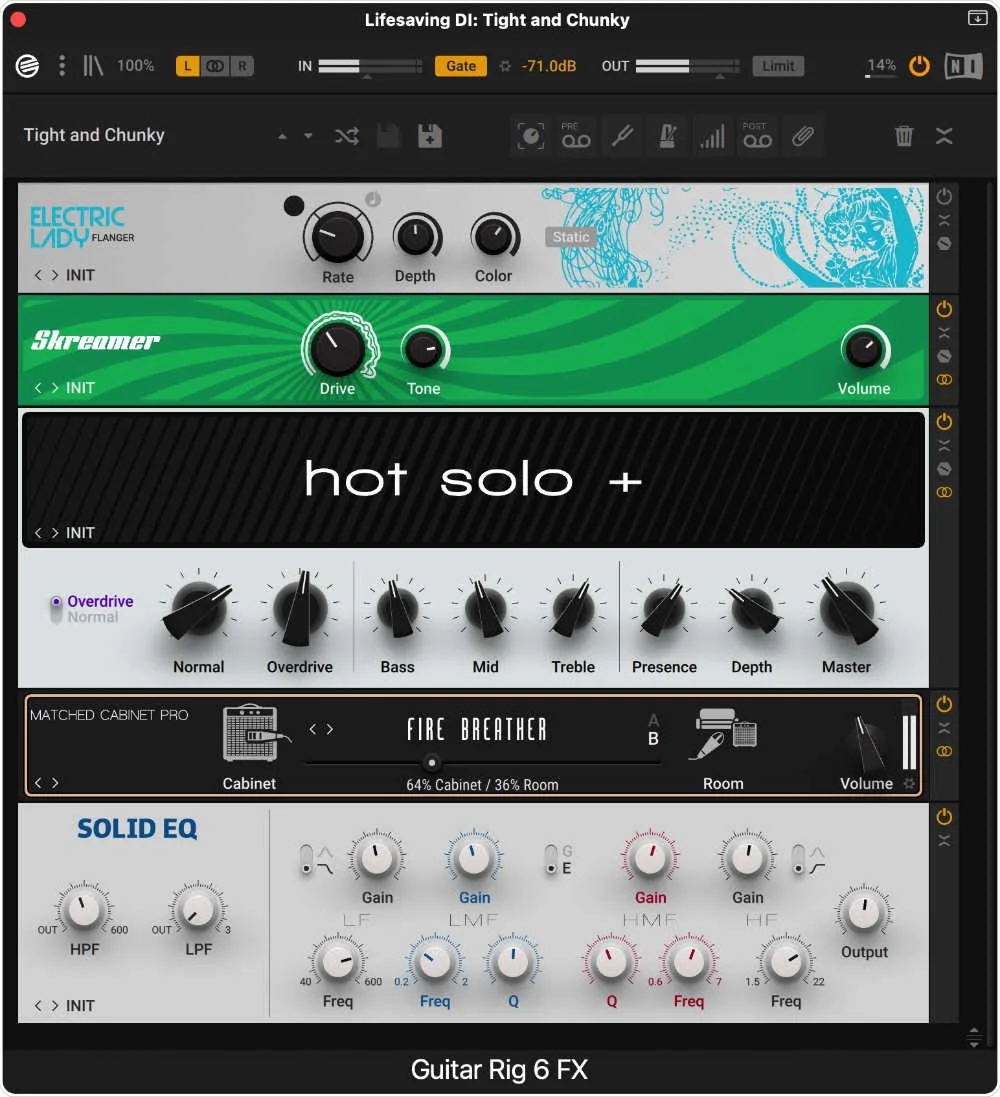Toggle the Gate button
Image resolution: width=1000 pixels, height=1097 pixels.
click(x=461, y=66)
